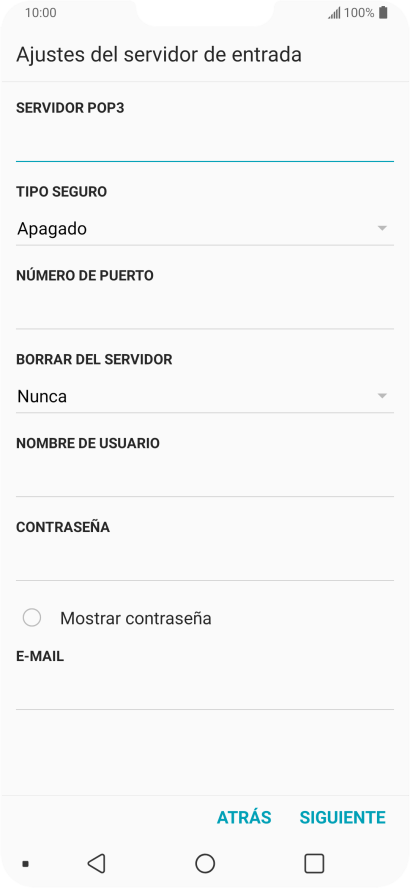Open the Apagado security type selector
This screenshot has width=410, height=888.
pos(204,229)
